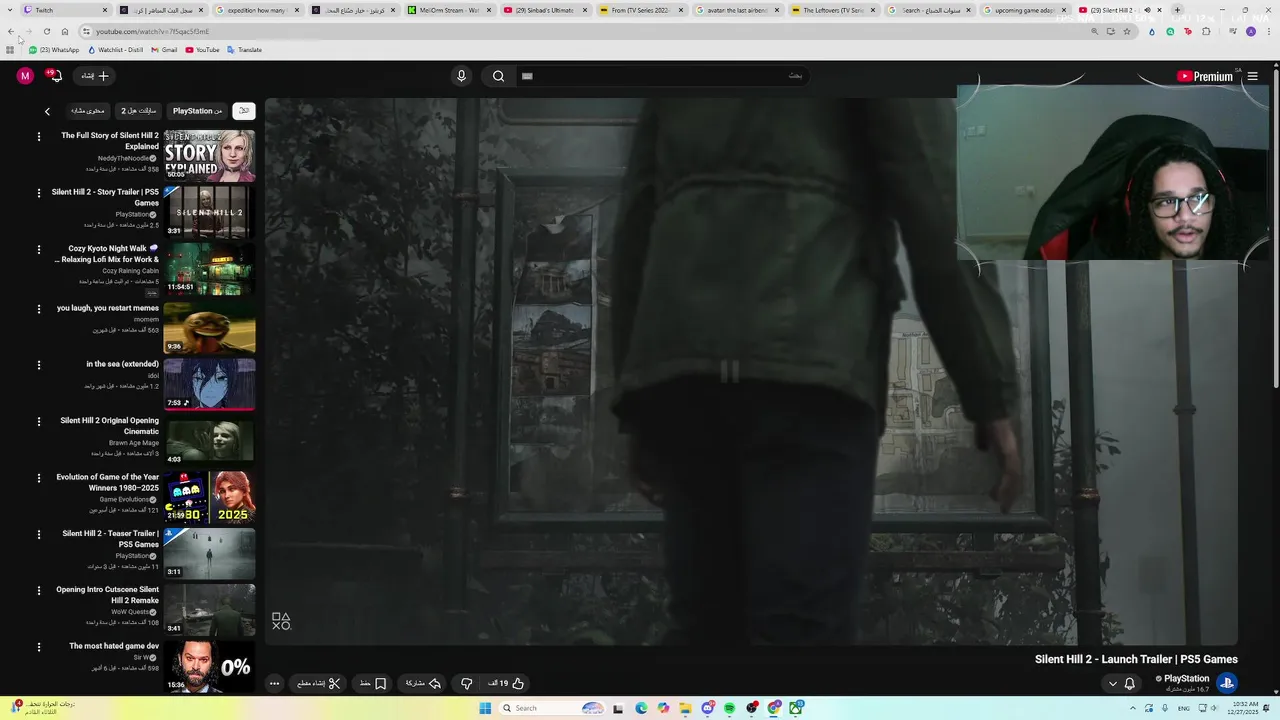
Task: Share the video with the arrow button
Action: (423, 683)
